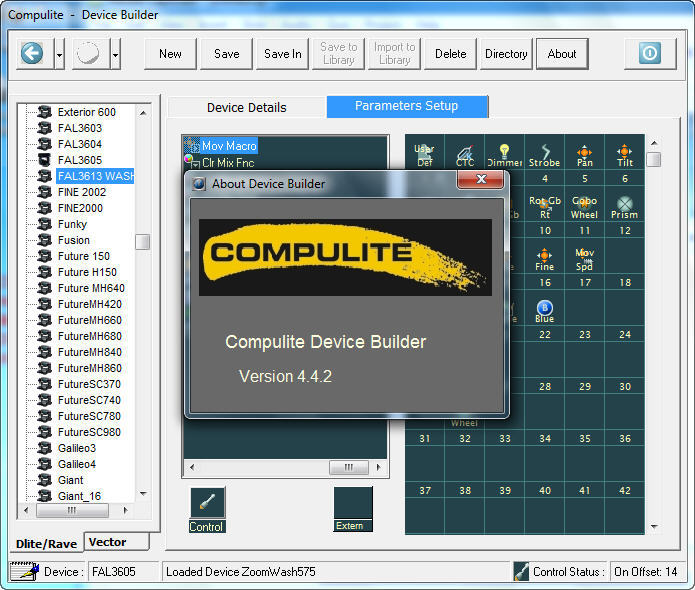Click the New button
Screen dimensions: 695x590
coord(170,54)
